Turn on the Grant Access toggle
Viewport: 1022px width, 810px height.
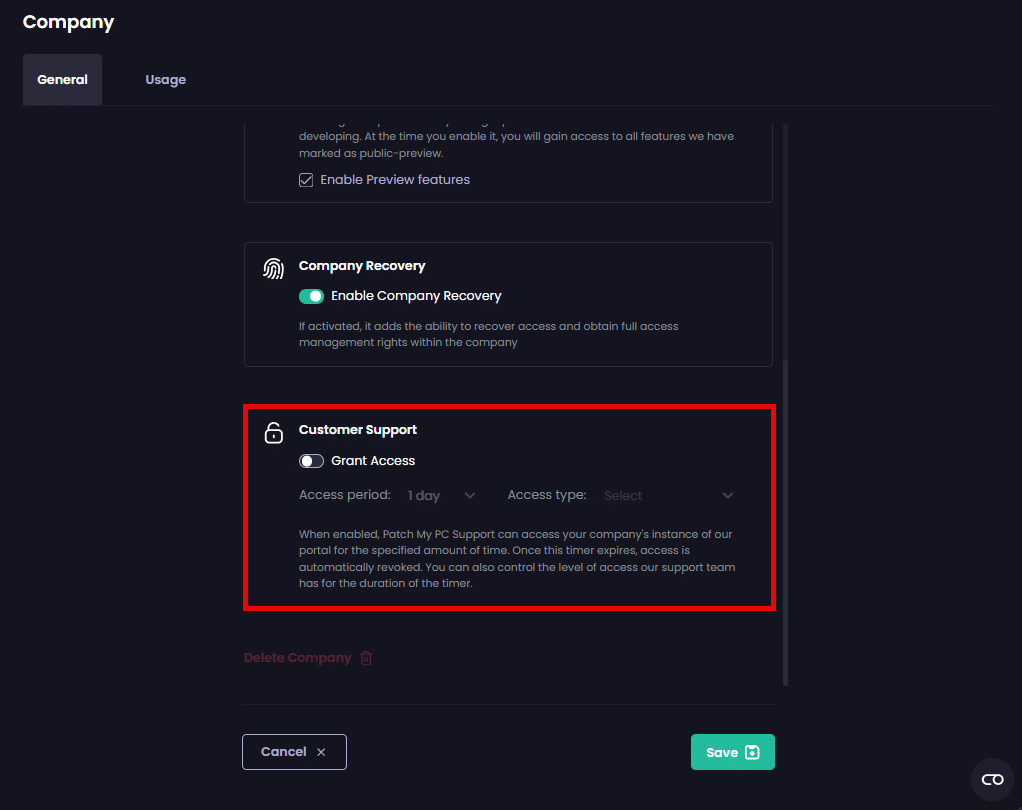(x=311, y=461)
